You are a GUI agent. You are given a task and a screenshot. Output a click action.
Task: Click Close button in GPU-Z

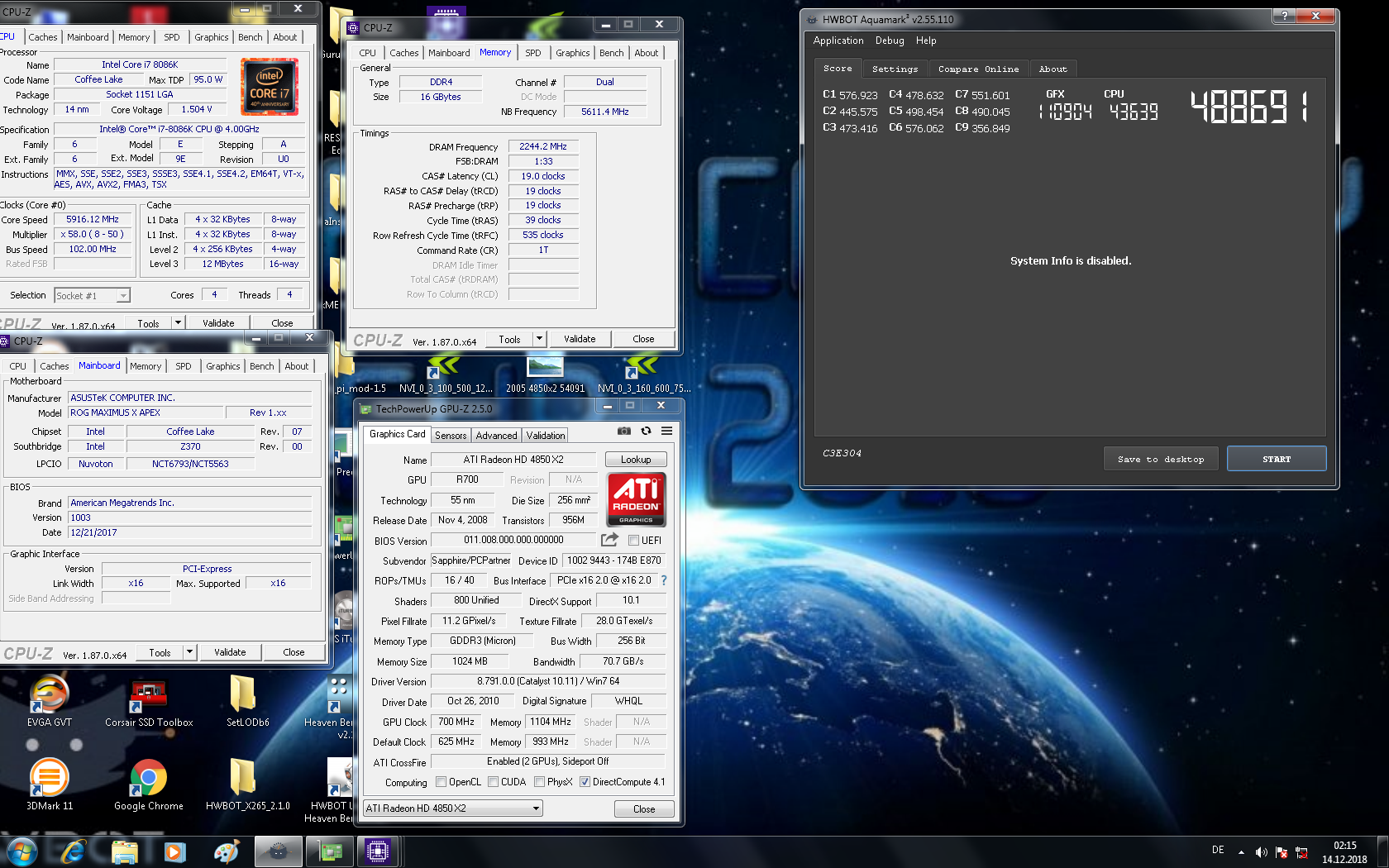[x=644, y=809]
